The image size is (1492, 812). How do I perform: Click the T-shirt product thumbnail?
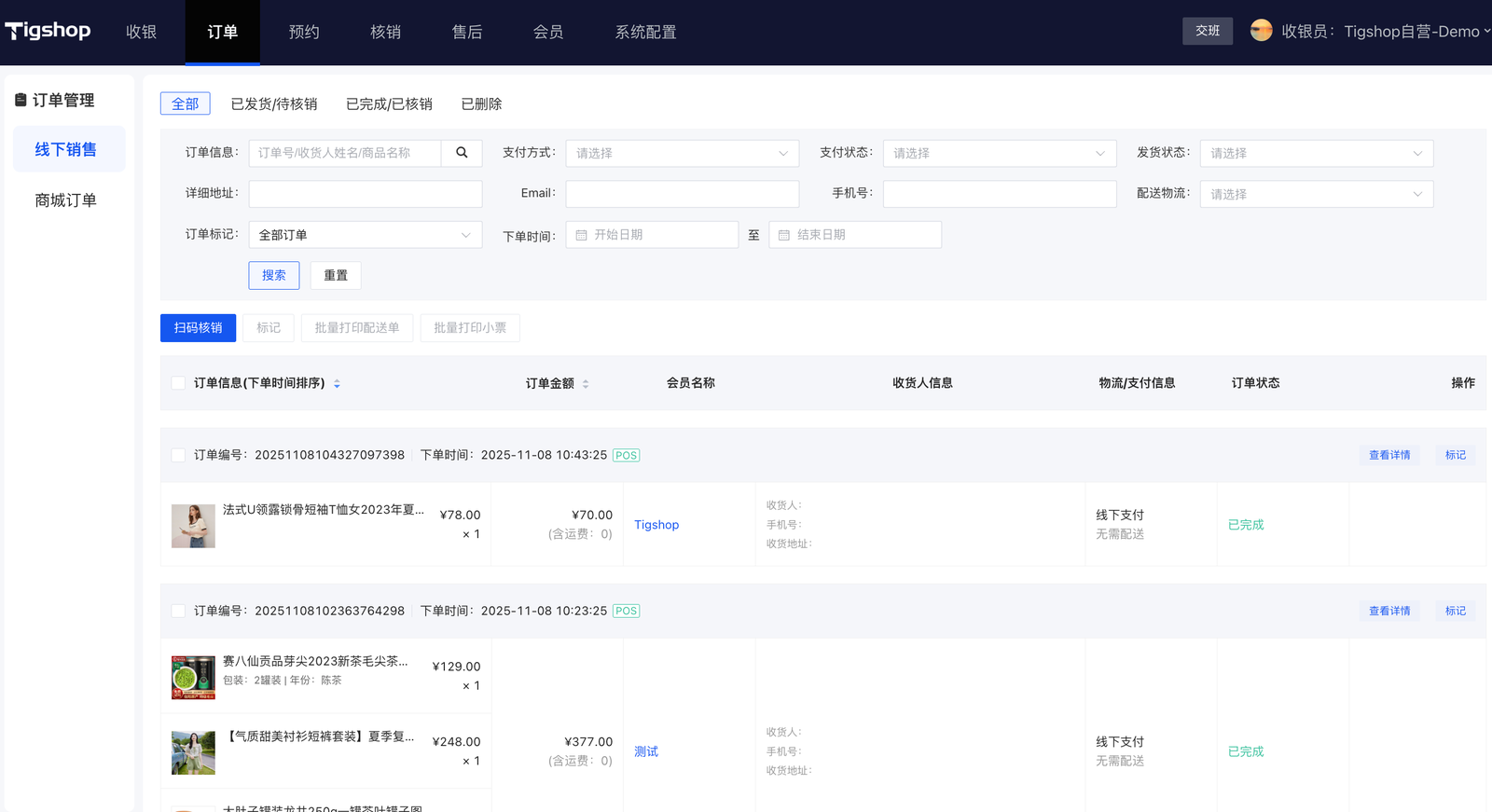coord(193,526)
